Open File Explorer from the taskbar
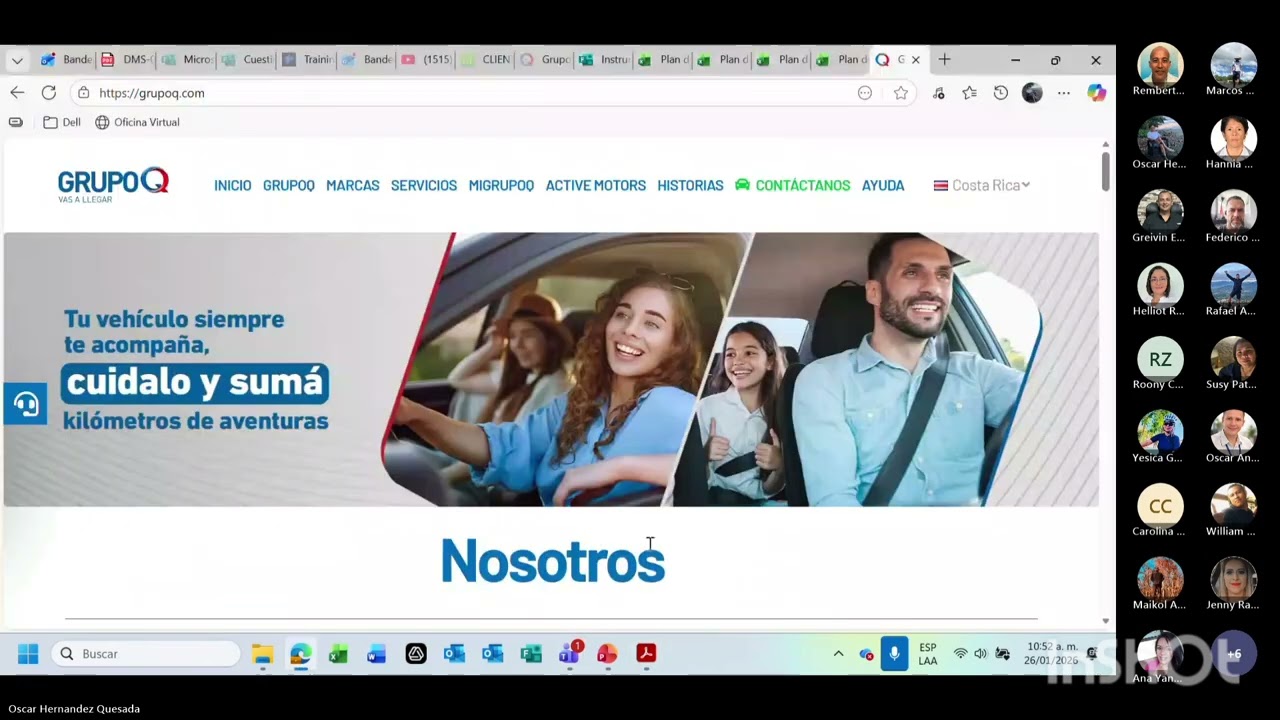Image resolution: width=1280 pixels, height=720 pixels. click(263, 654)
